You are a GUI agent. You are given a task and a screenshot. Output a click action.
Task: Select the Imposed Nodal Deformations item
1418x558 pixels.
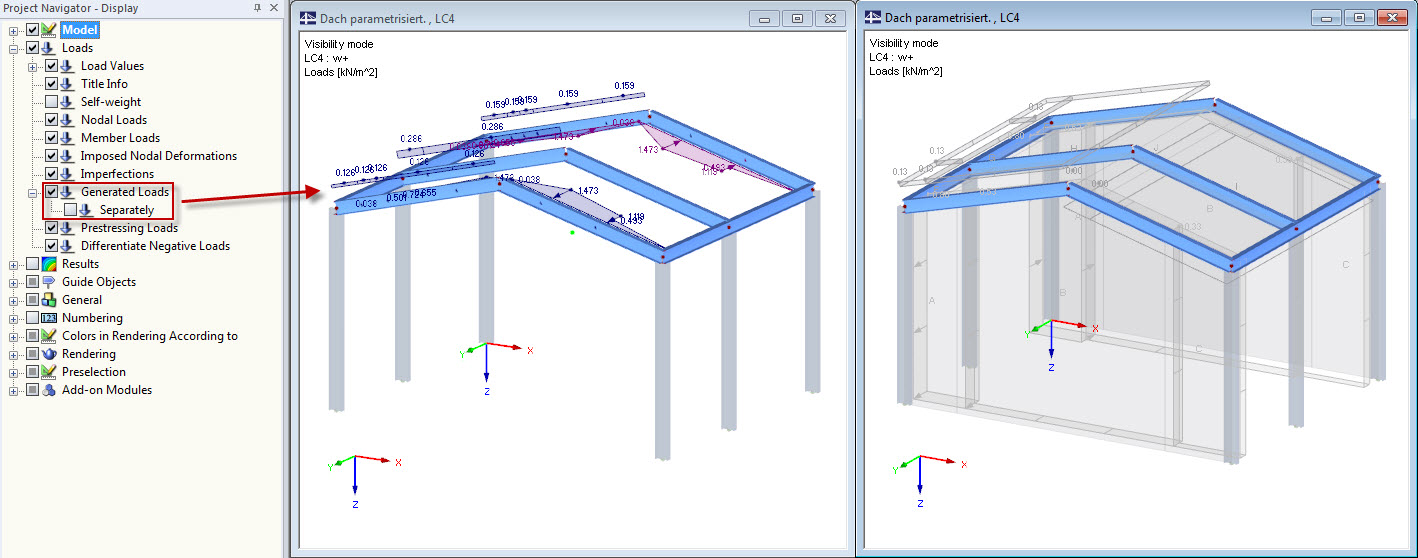(x=159, y=156)
